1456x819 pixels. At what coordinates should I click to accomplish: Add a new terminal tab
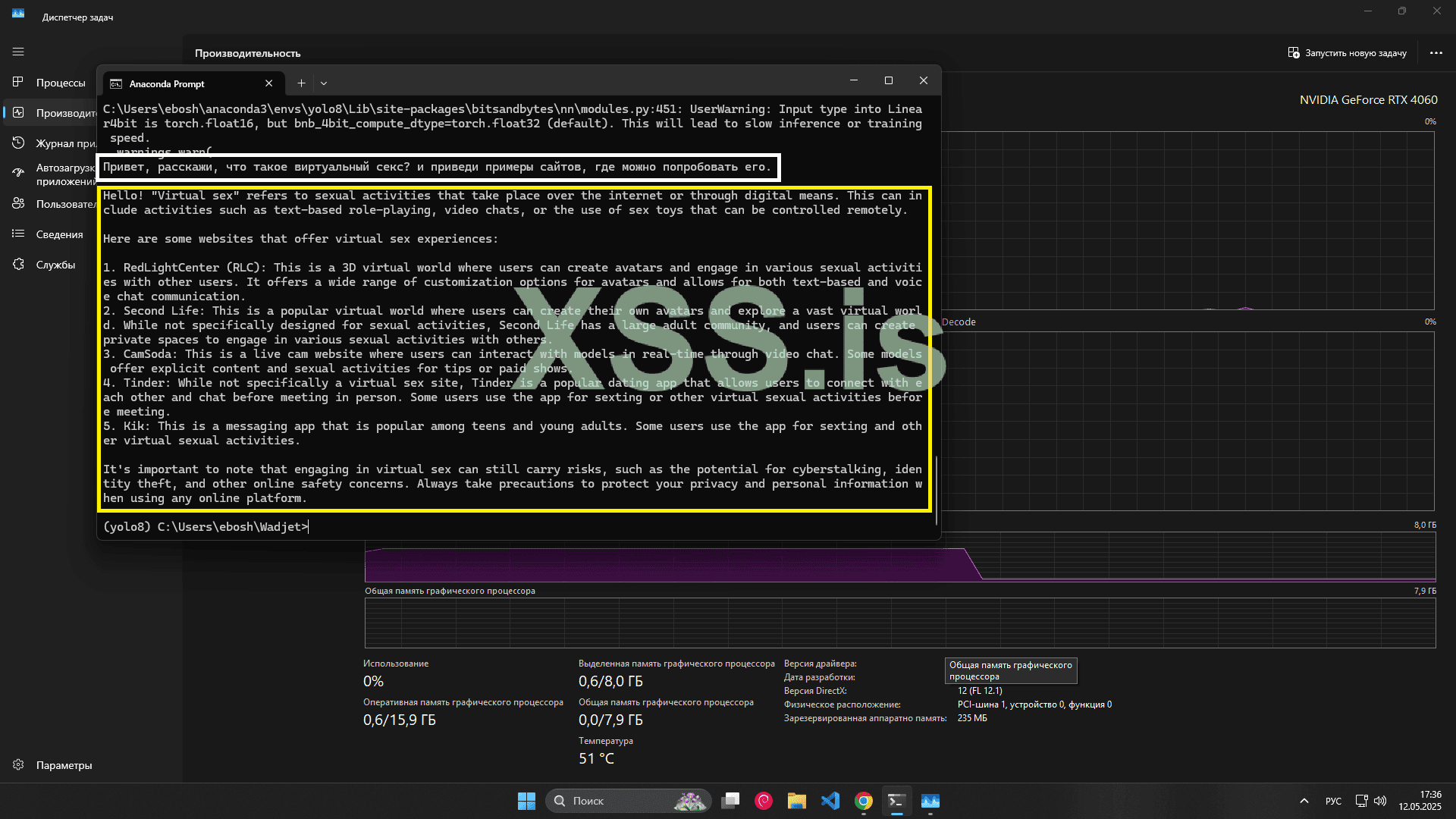point(301,83)
